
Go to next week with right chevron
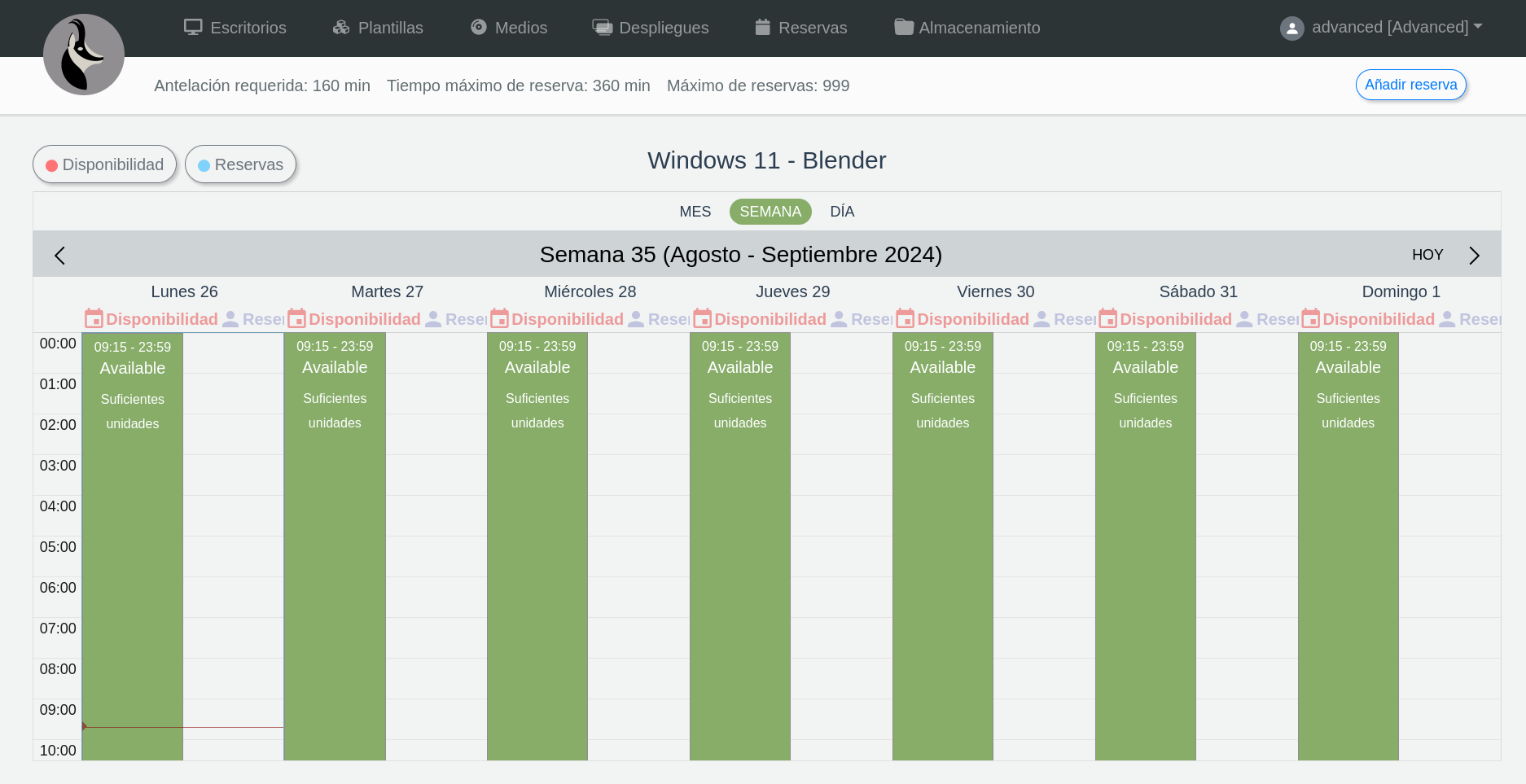1474,256
